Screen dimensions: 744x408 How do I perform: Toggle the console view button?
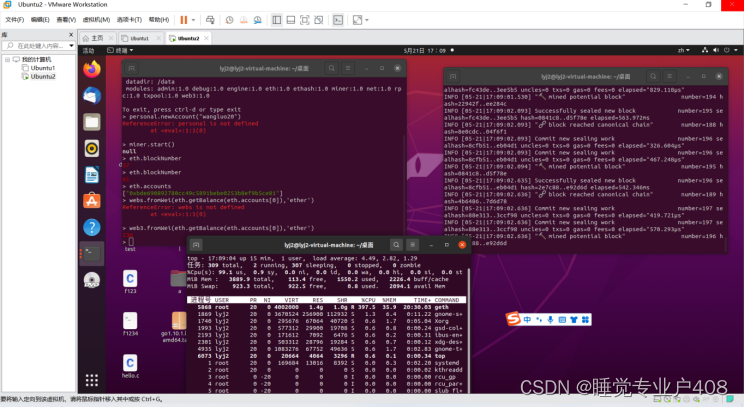pos(338,20)
